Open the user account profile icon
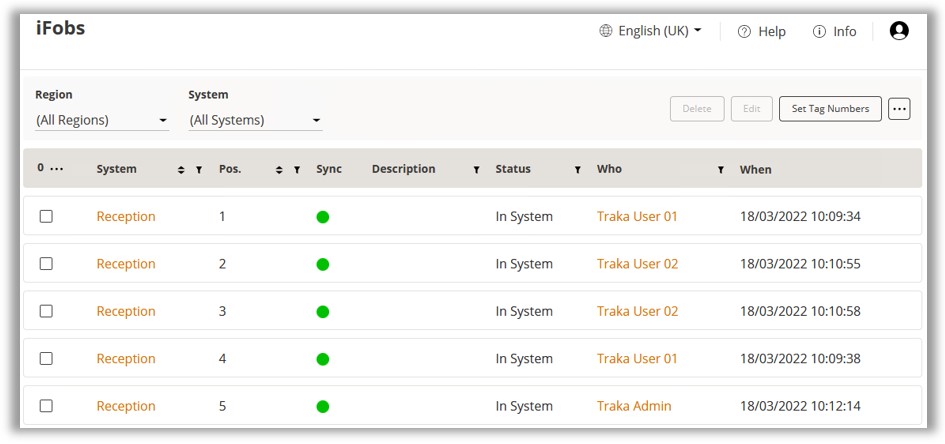Screen dimensions: 945x444 (x=898, y=31)
